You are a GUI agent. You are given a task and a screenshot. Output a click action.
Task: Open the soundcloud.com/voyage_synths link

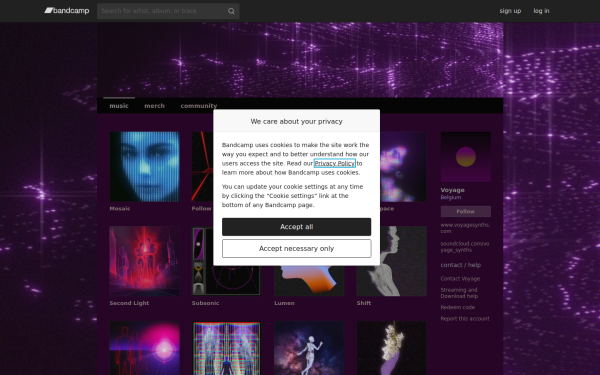click(x=465, y=247)
